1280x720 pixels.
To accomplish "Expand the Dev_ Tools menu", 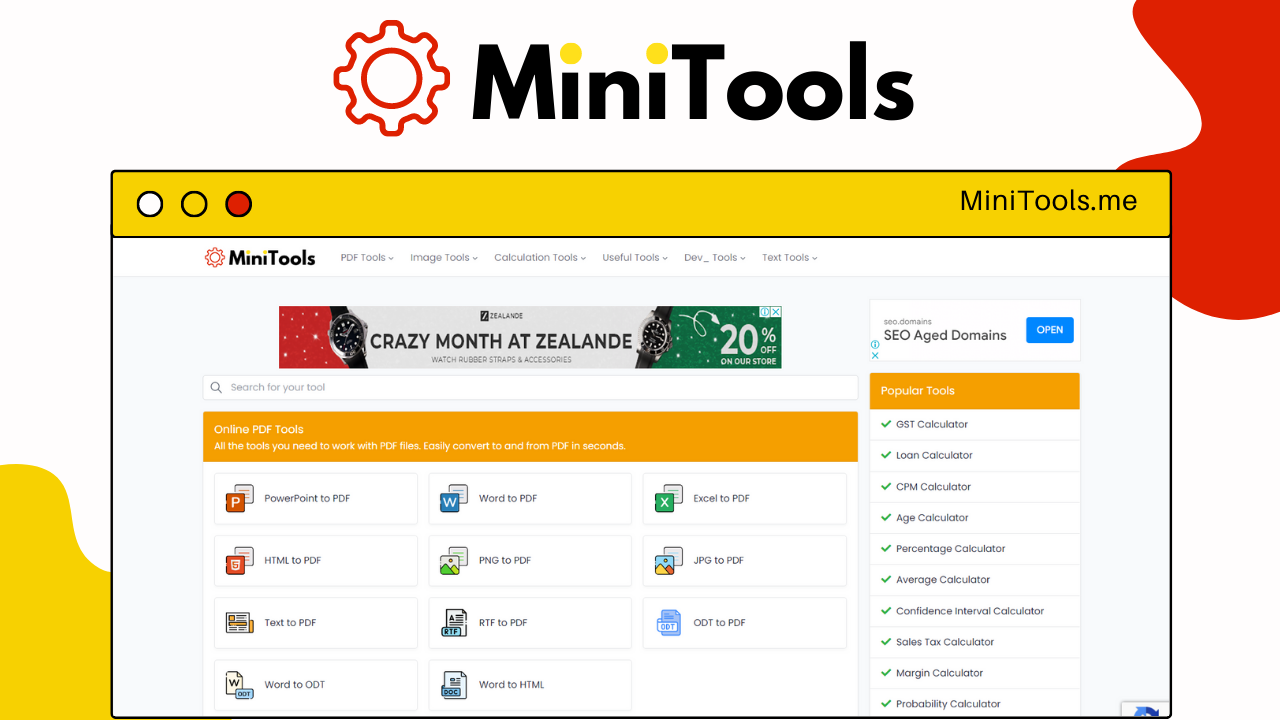I will point(715,257).
